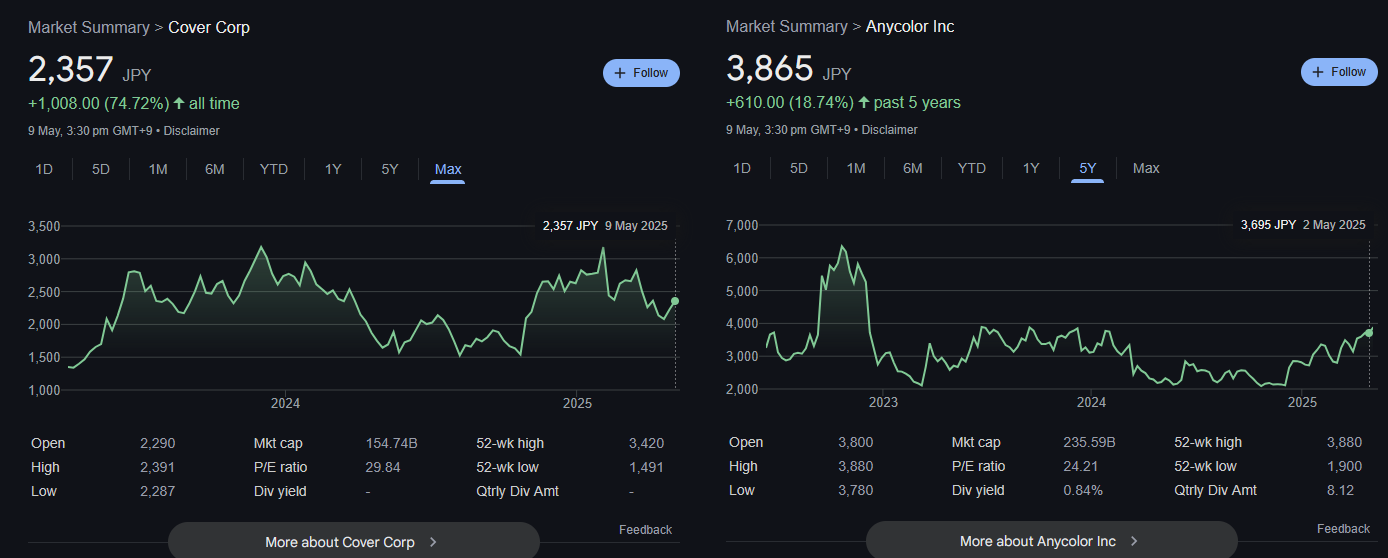Follow Anycolor Inc stock
Screen dimensions: 1388x558
click(1339, 72)
